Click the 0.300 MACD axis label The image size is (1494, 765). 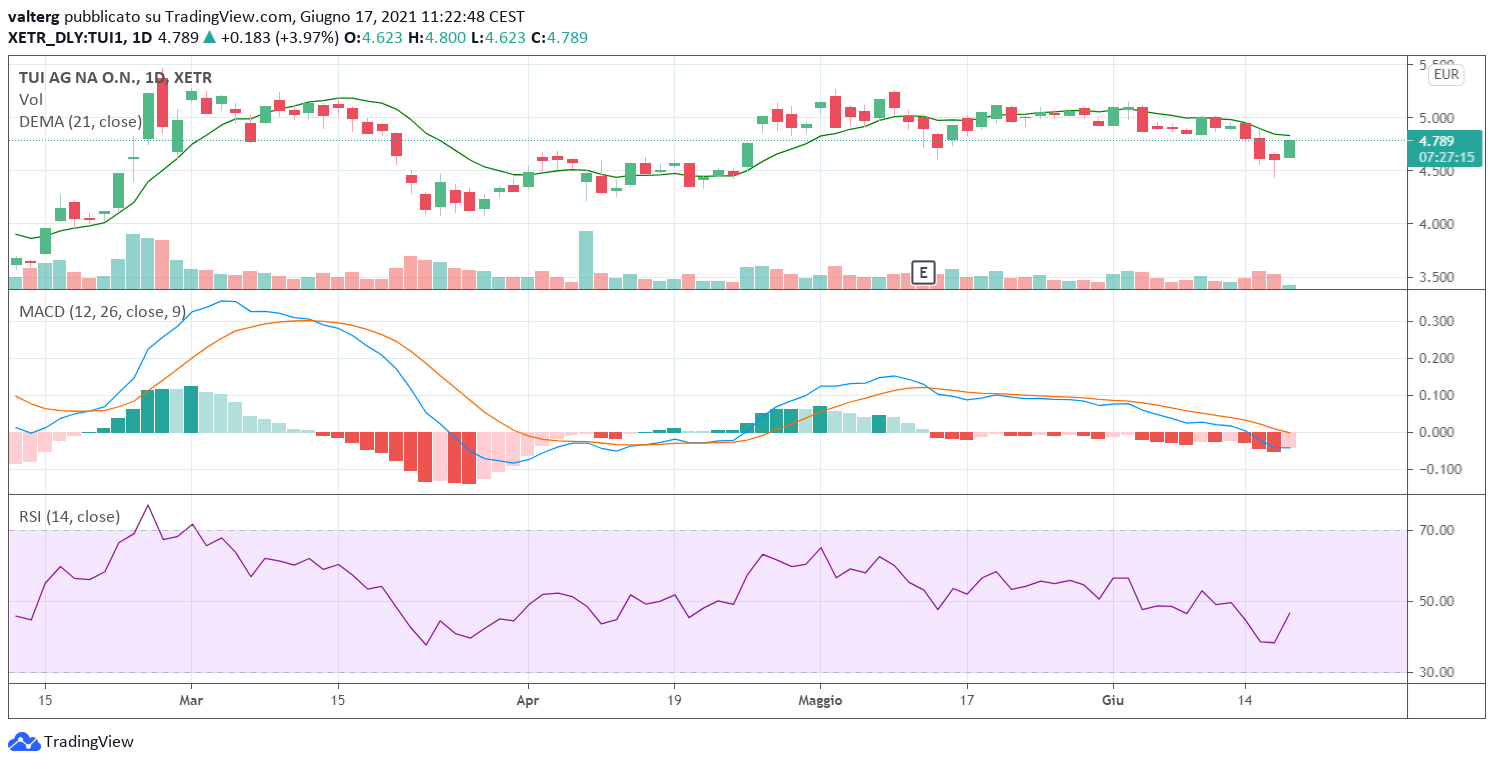click(1436, 322)
